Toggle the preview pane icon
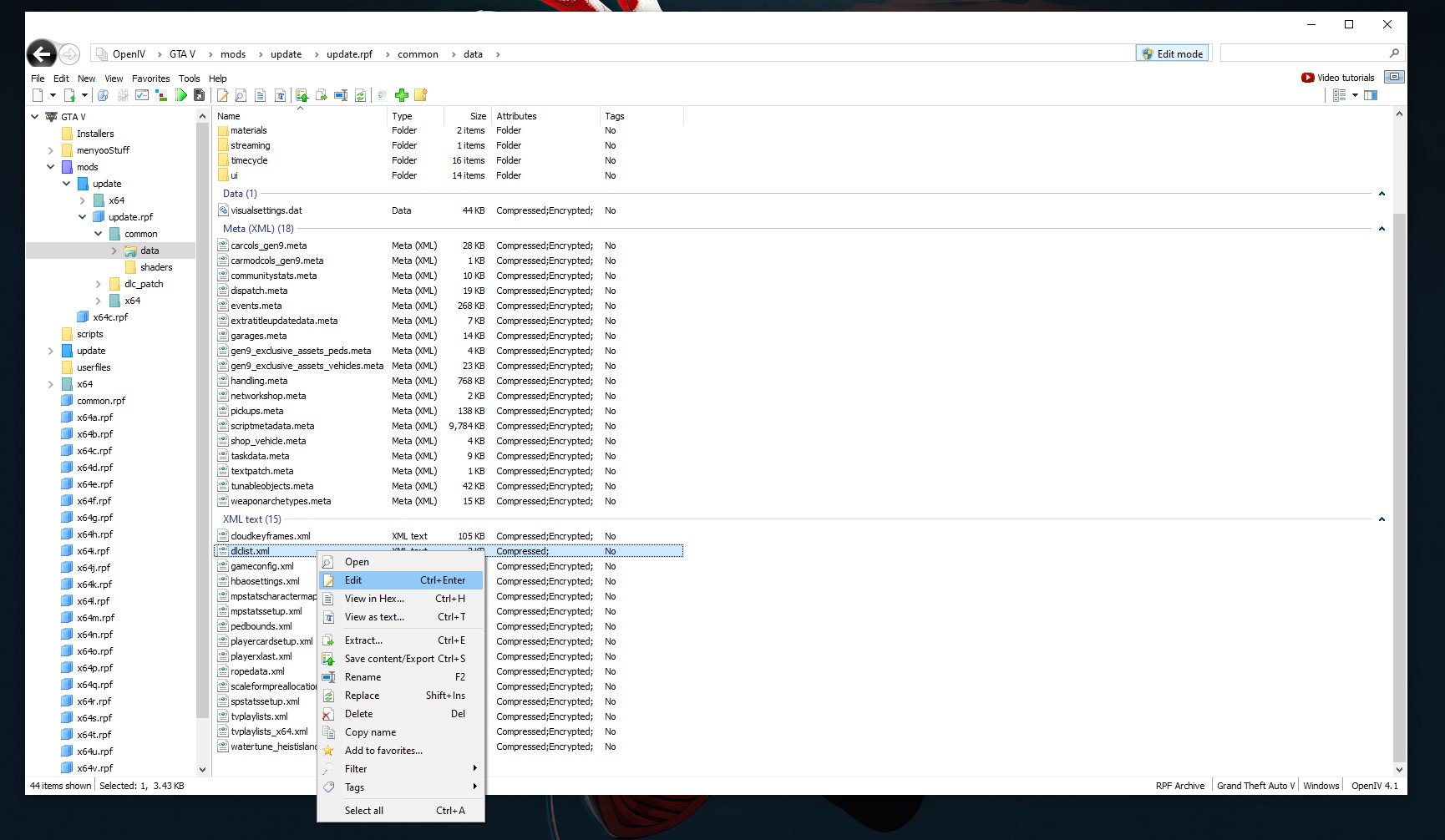This screenshot has height=840, width=1445. (x=1371, y=95)
